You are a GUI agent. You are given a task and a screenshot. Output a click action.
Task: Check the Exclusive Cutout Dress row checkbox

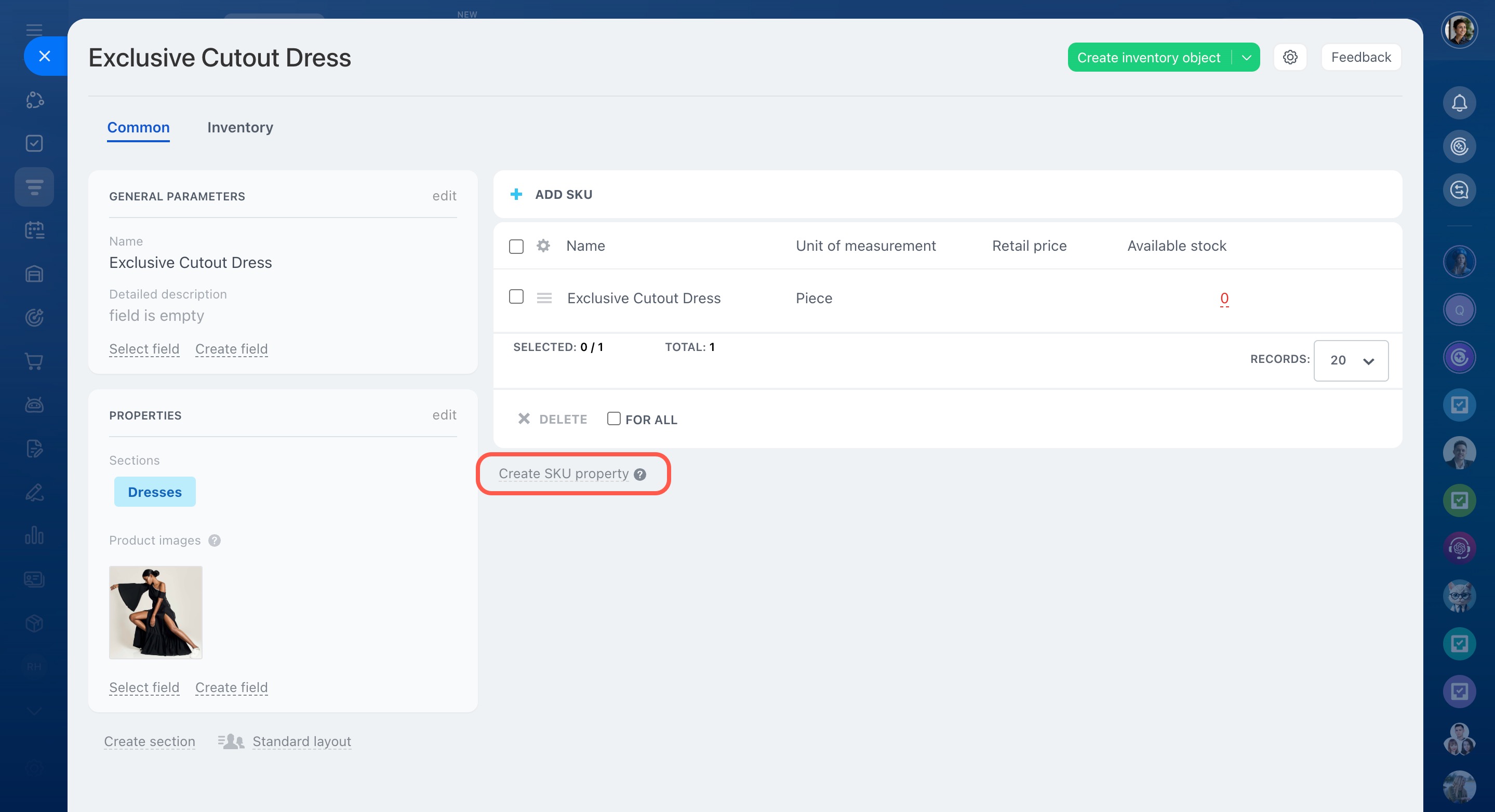pyautogui.click(x=516, y=297)
